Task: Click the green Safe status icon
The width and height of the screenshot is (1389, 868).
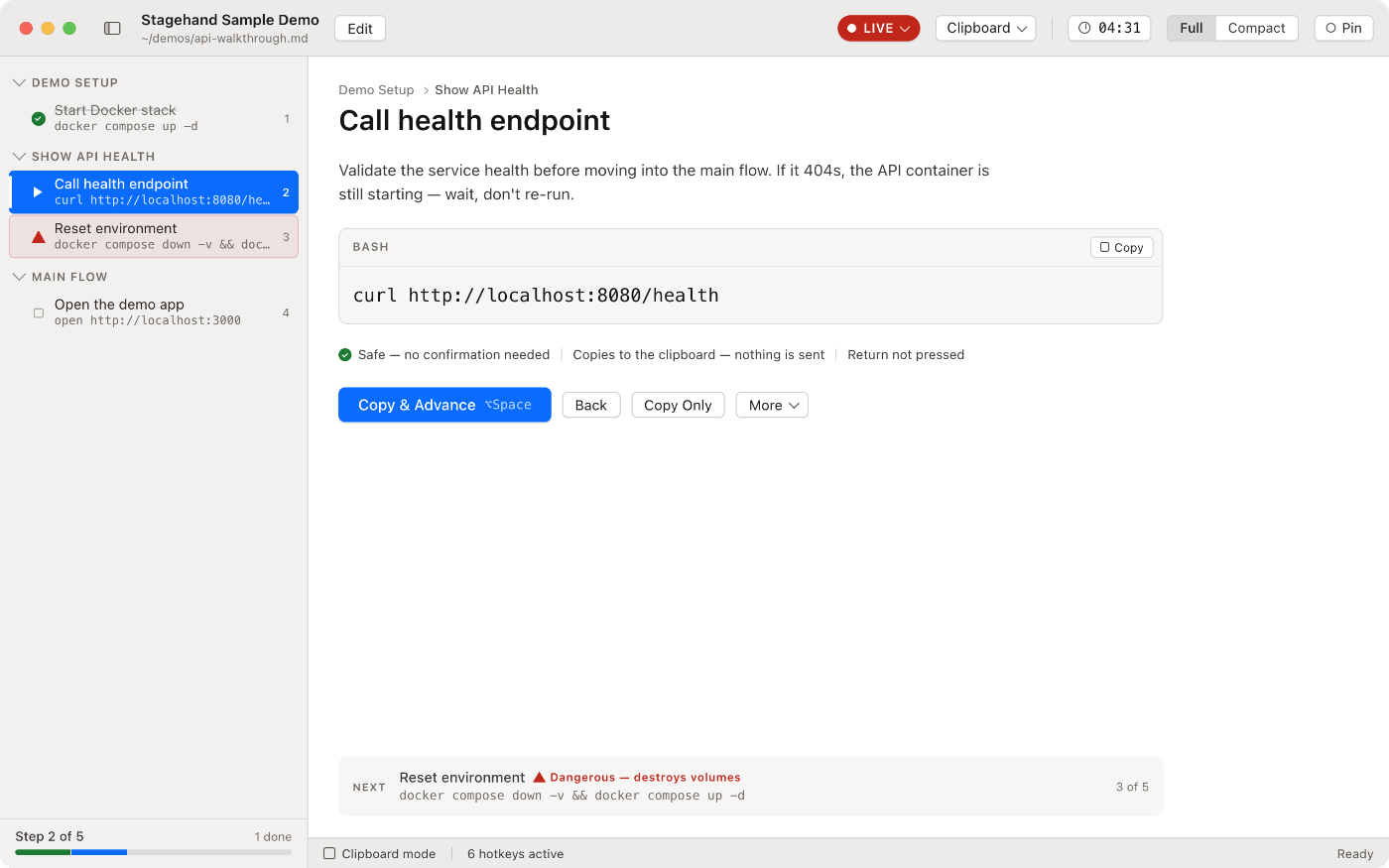Action: point(345,355)
